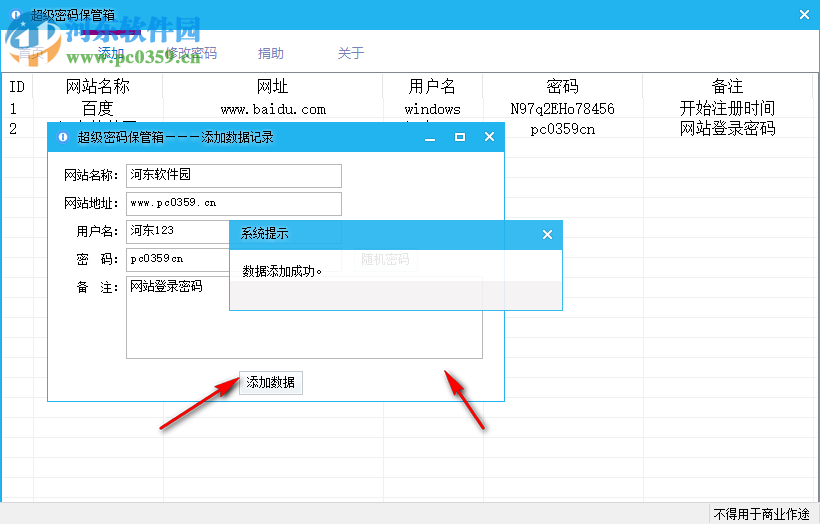
Task: Select the windows username cell
Action: pyautogui.click(x=432, y=109)
